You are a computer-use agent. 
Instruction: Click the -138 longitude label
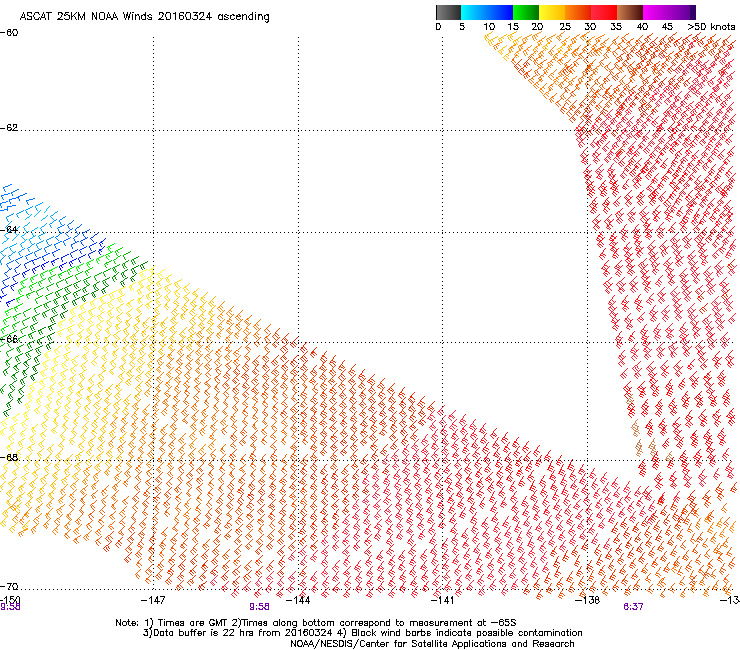coord(588,600)
